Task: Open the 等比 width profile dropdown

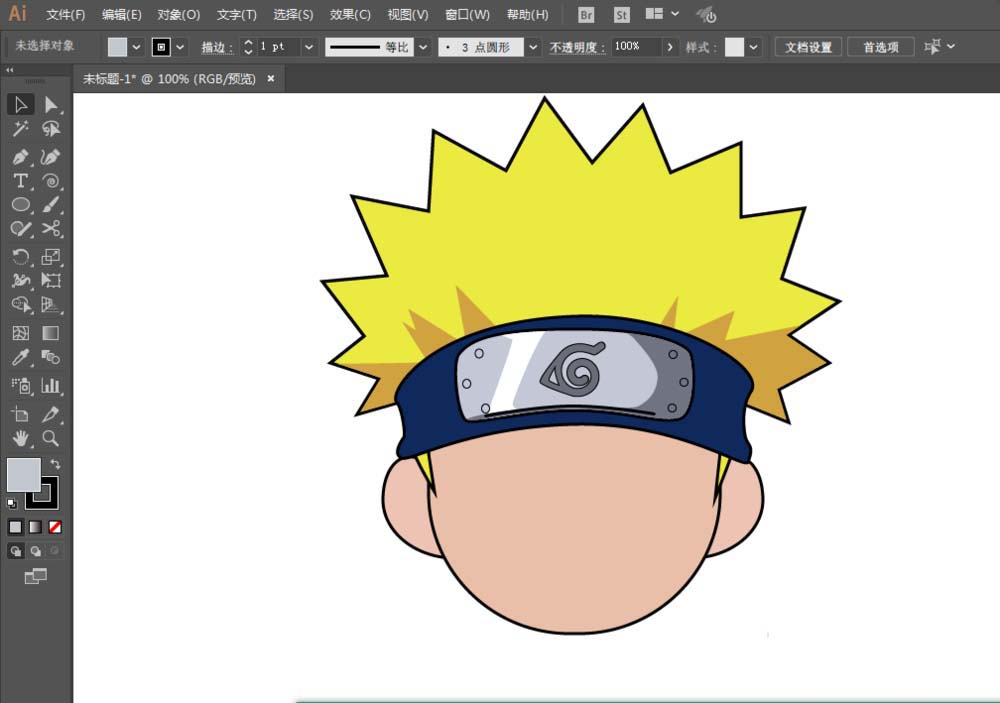Action: (x=423, y=47)
